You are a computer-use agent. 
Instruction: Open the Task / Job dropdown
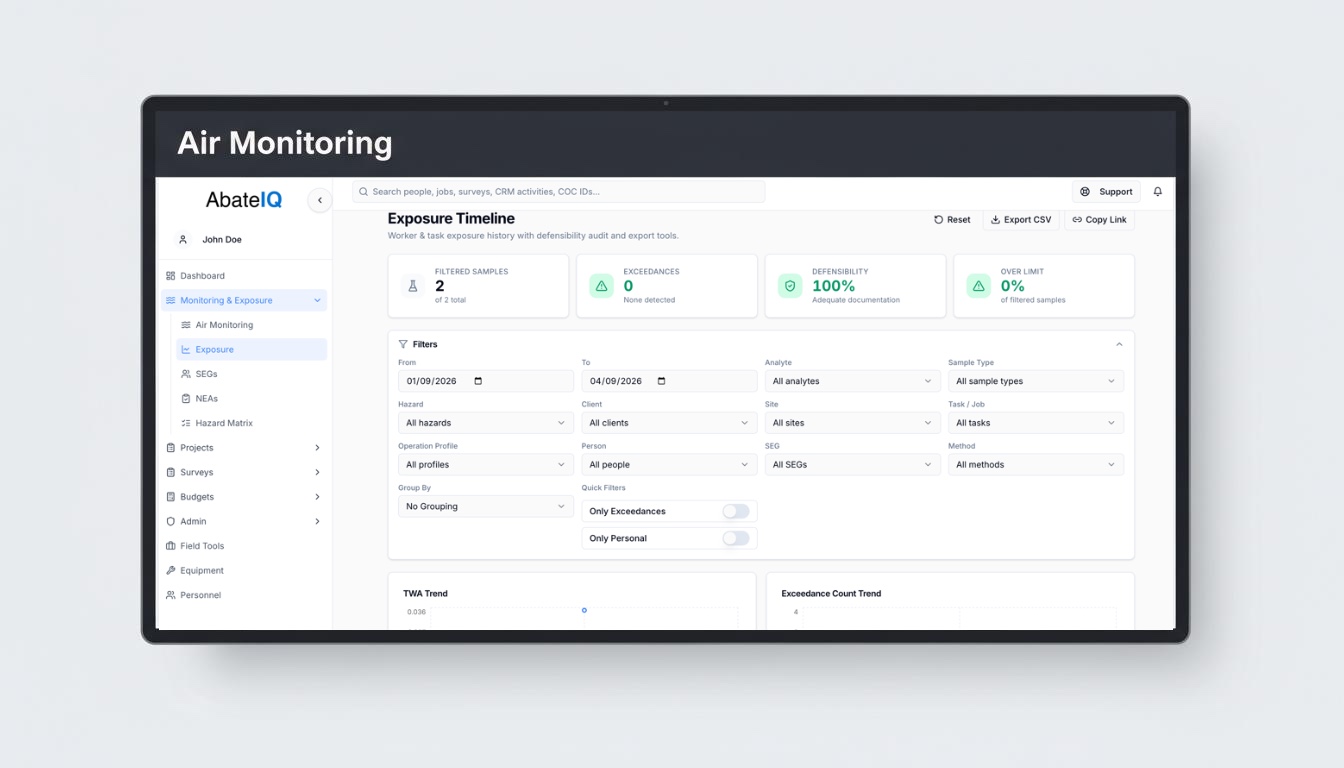pos(1036,423)
